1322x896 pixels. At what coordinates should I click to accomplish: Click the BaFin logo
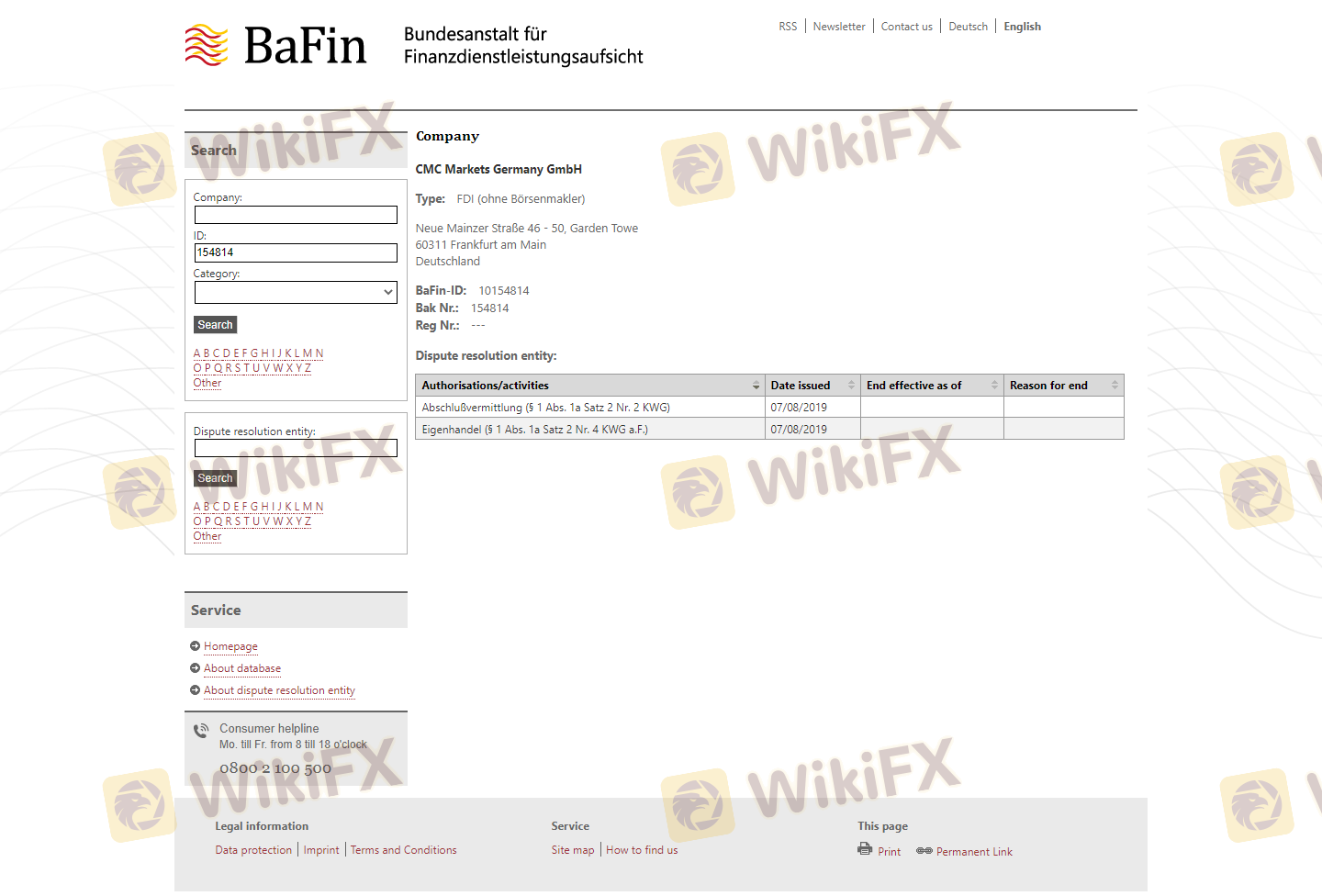point(275,45)
